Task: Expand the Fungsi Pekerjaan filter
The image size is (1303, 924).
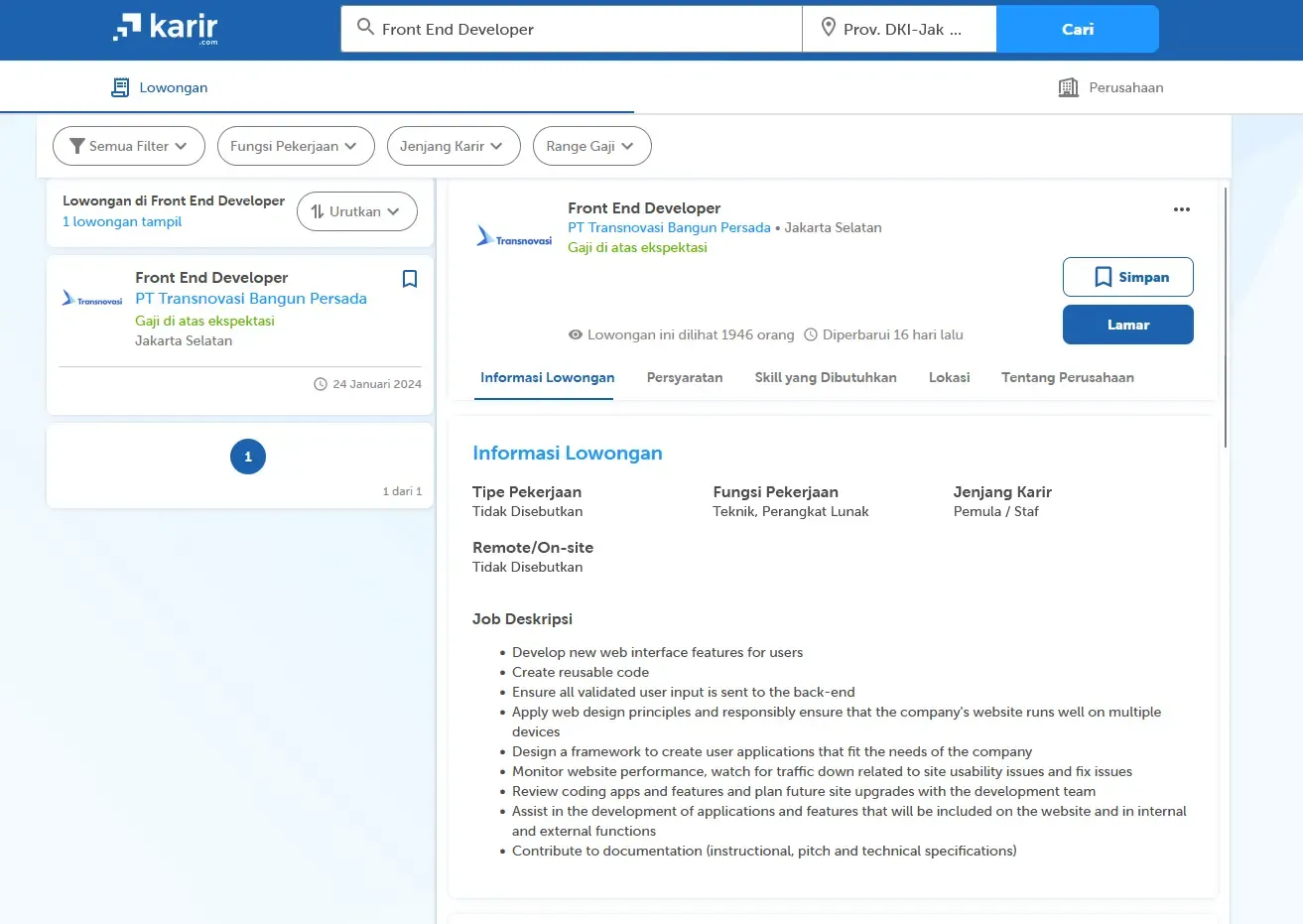Action: pos(296,146)
